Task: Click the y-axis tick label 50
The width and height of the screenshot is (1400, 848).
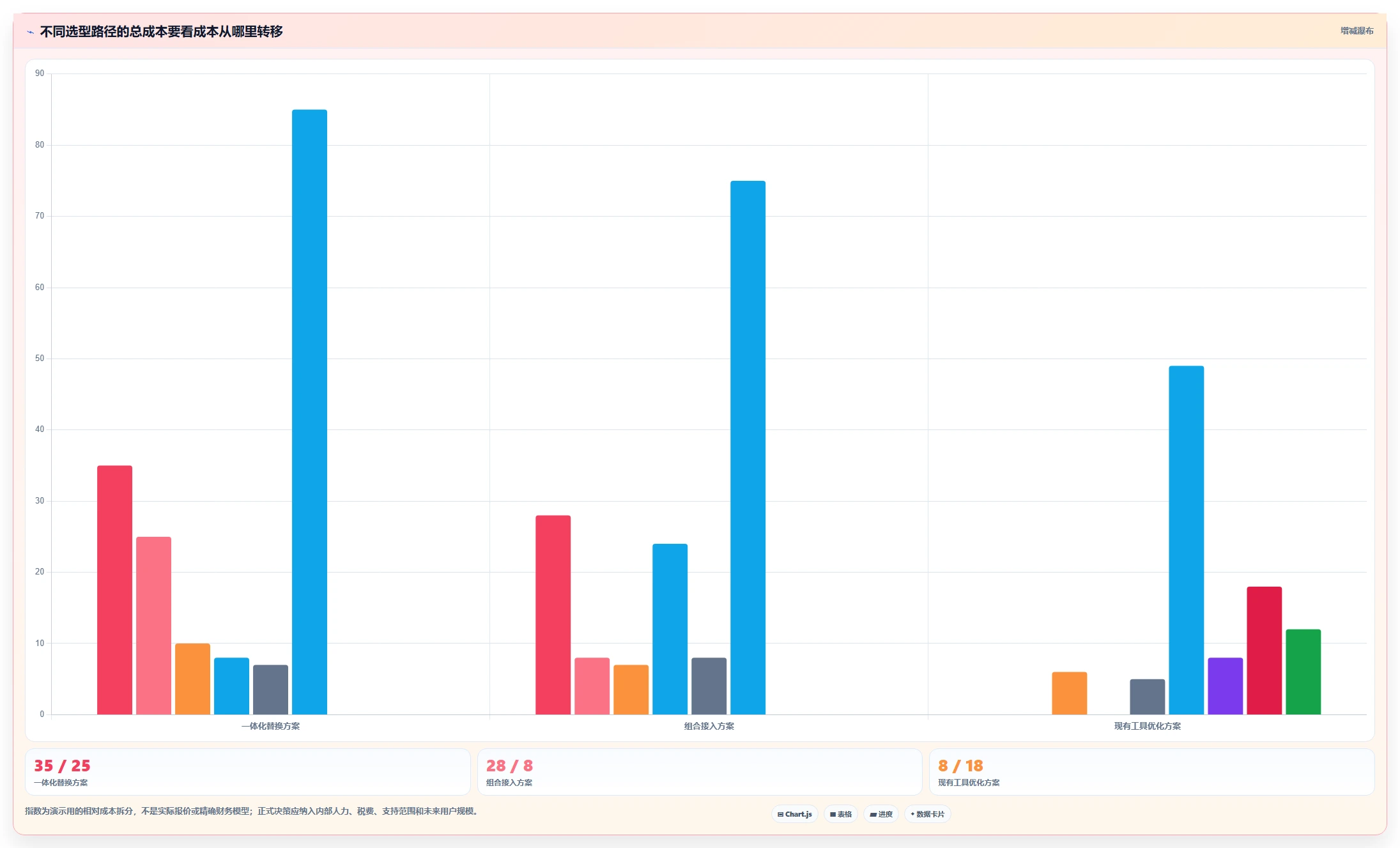Action: click(x=40, y=358)
